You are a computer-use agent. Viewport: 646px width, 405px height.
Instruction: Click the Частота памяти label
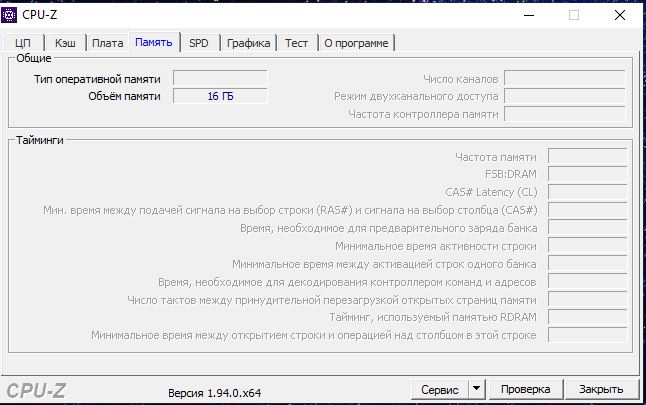tap(496, 157)
